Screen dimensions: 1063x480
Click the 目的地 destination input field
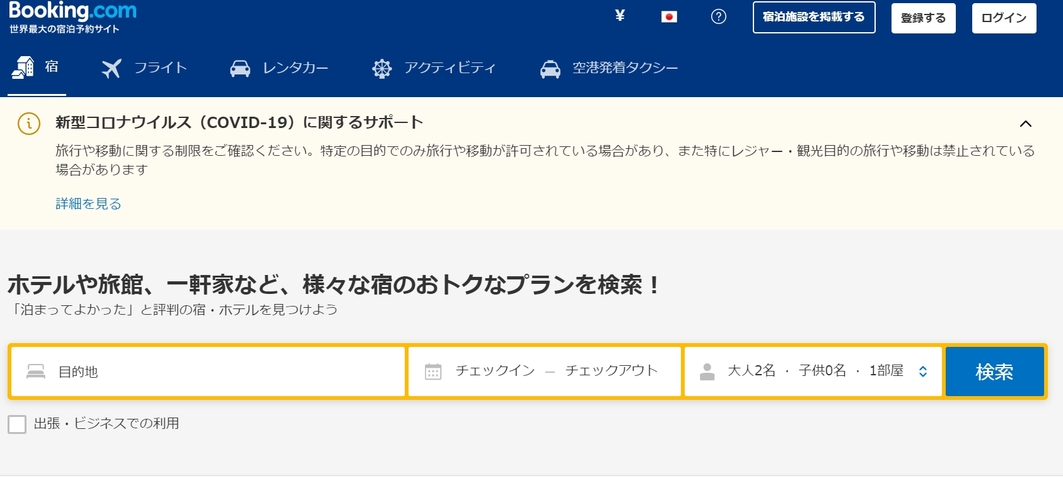[208, 372]
